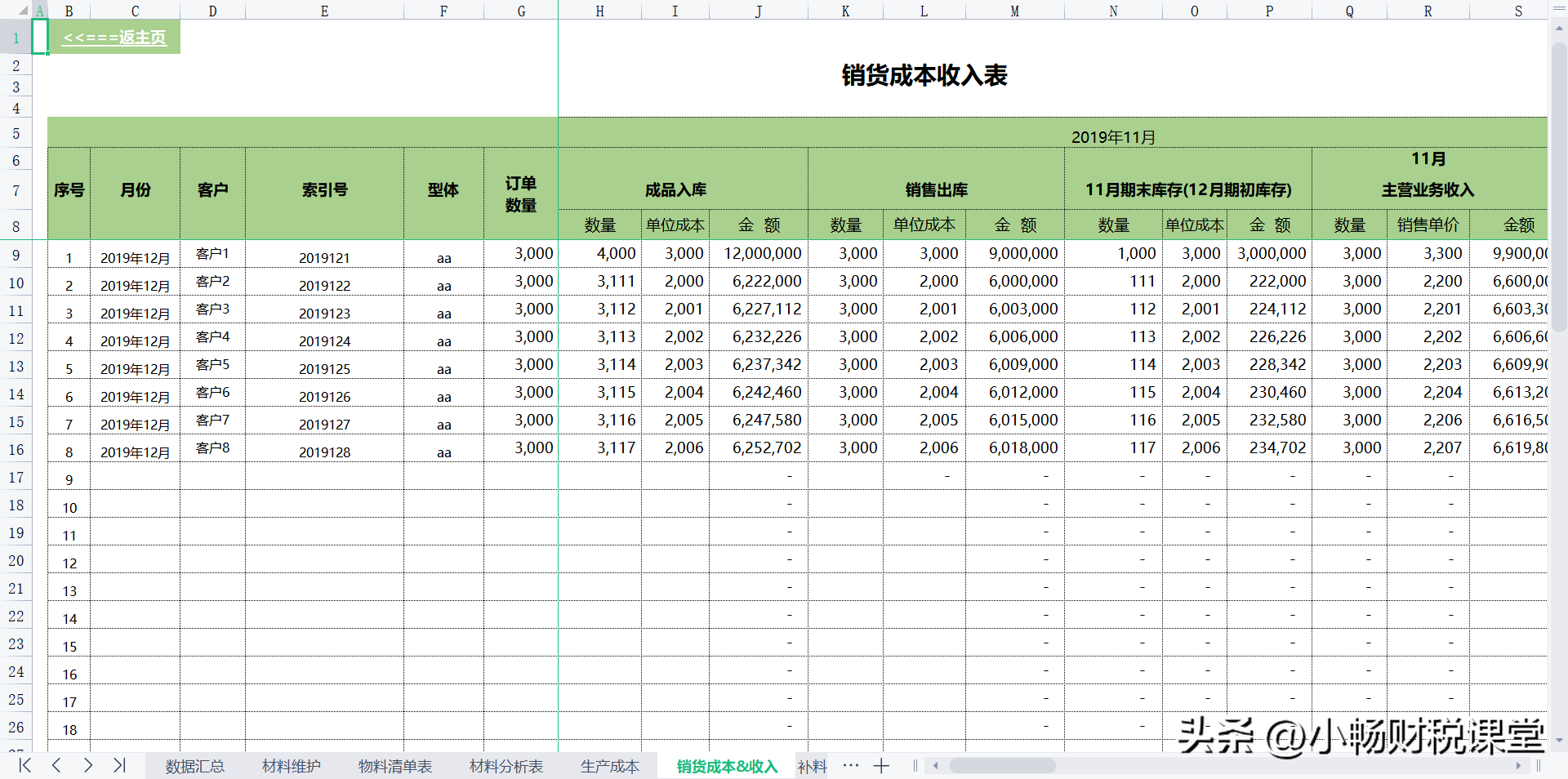1568x779 pixels.
Task: Select row 9 header
Action: [16, 255]
